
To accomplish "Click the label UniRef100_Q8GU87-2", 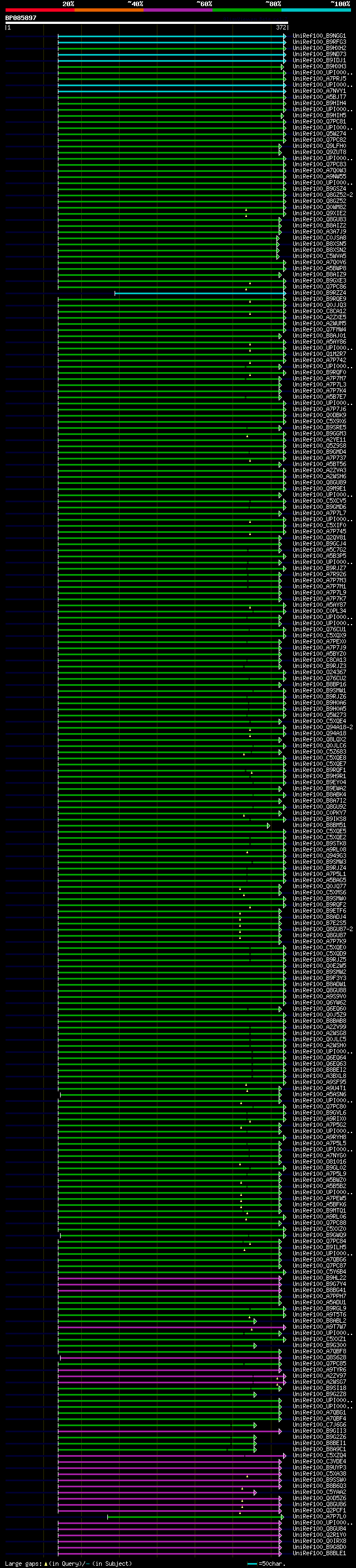I will [323, 929].
